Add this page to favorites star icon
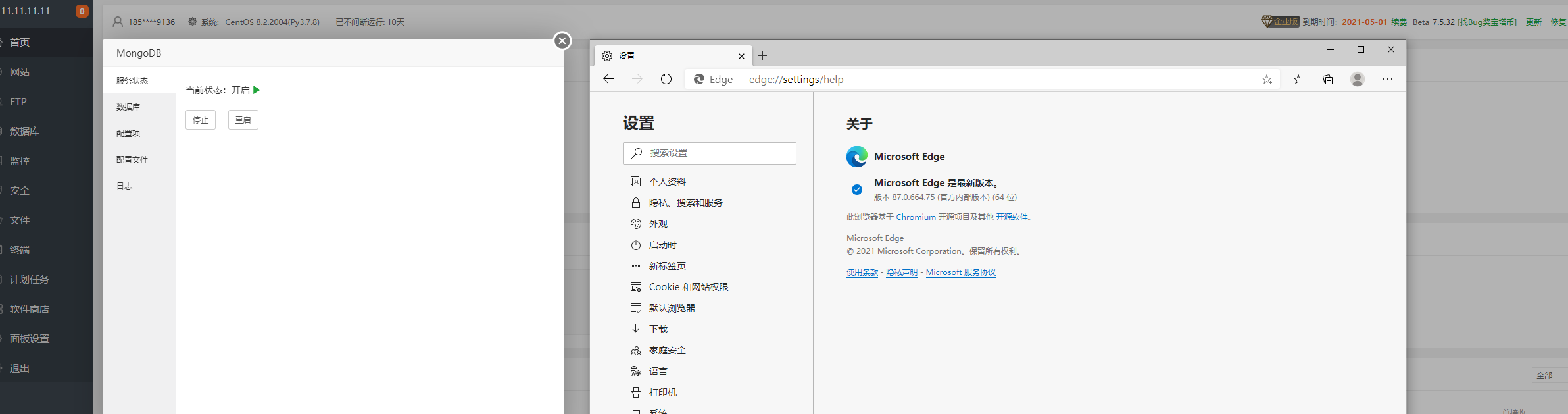 [1267, 80]
